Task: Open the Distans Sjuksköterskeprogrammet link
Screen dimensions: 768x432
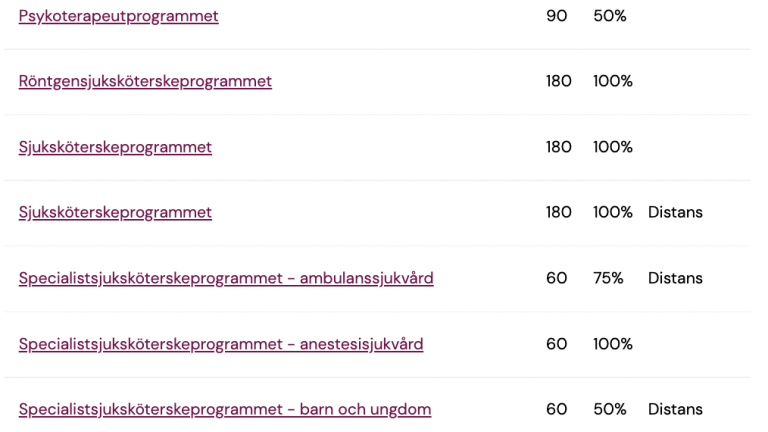Action: point(115,213)
